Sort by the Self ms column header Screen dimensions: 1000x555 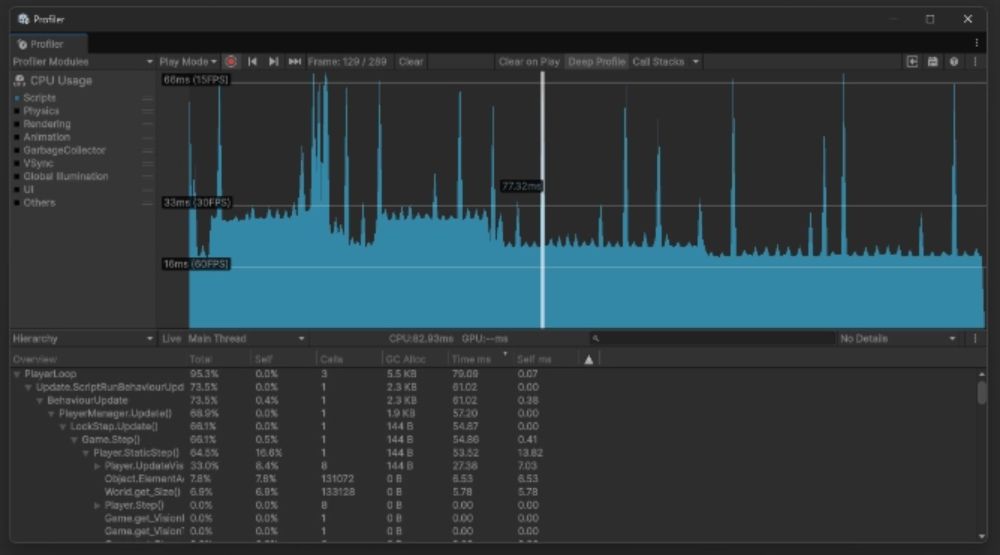pyautogui.click(x=533, y=360)
